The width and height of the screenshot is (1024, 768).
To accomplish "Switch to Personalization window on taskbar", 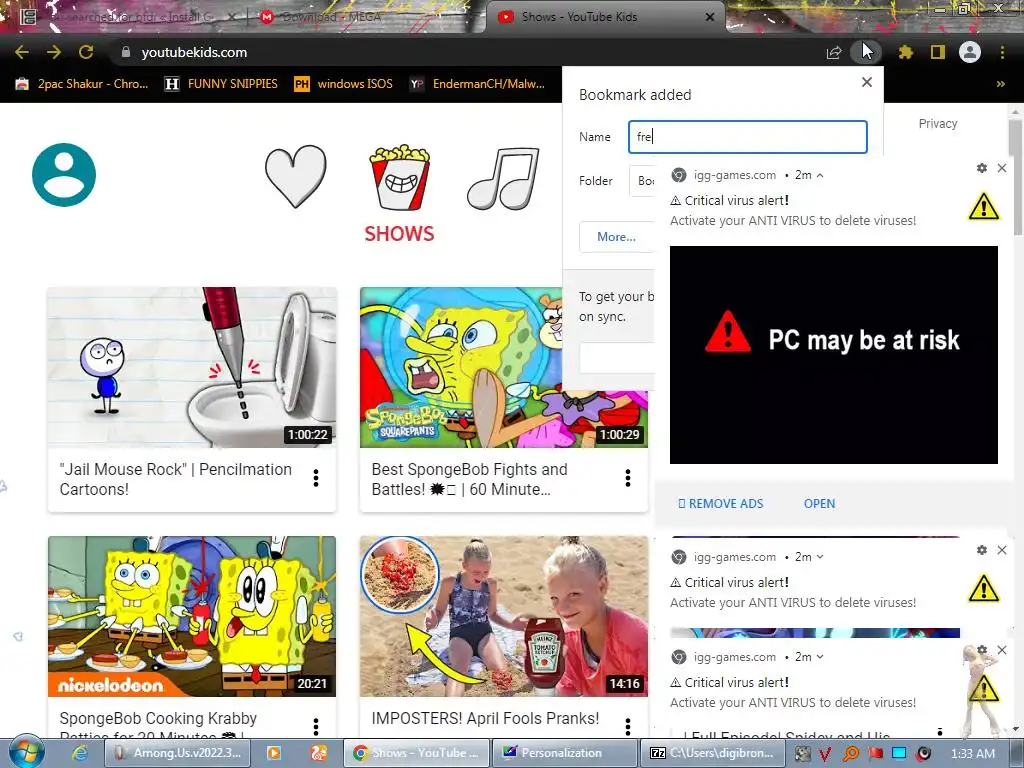I will point(564,753).
